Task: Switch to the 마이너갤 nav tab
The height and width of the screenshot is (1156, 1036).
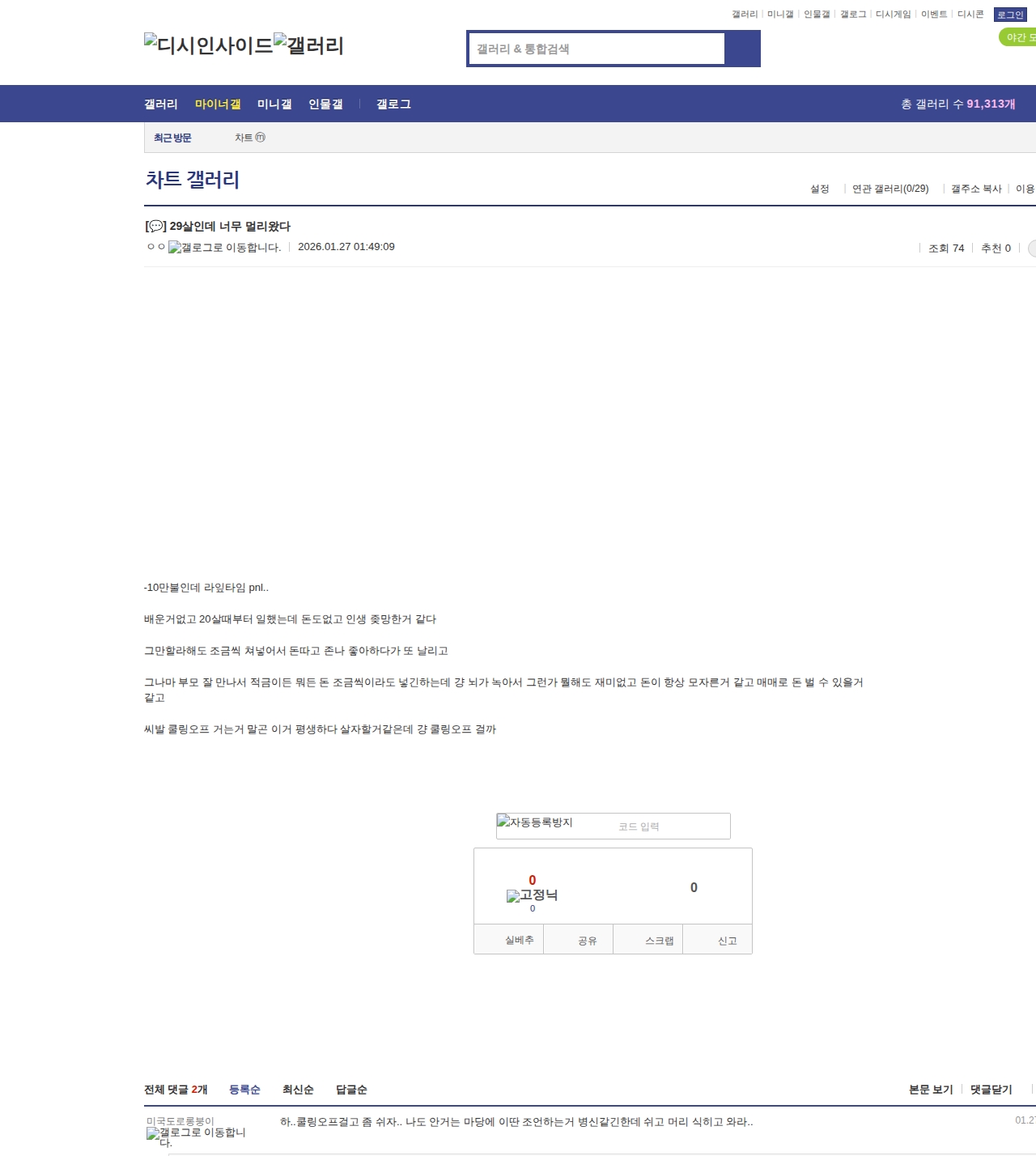Action: click(x=218, y=104)
